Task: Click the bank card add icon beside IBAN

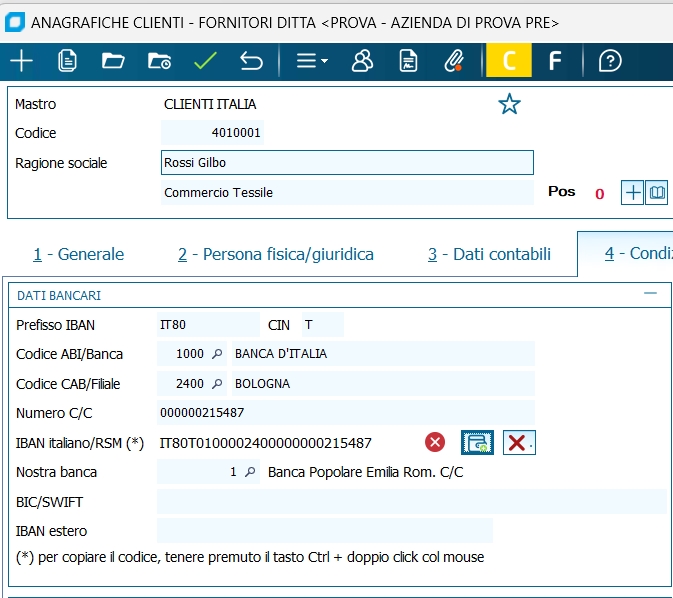Action: tap(477, 442)
